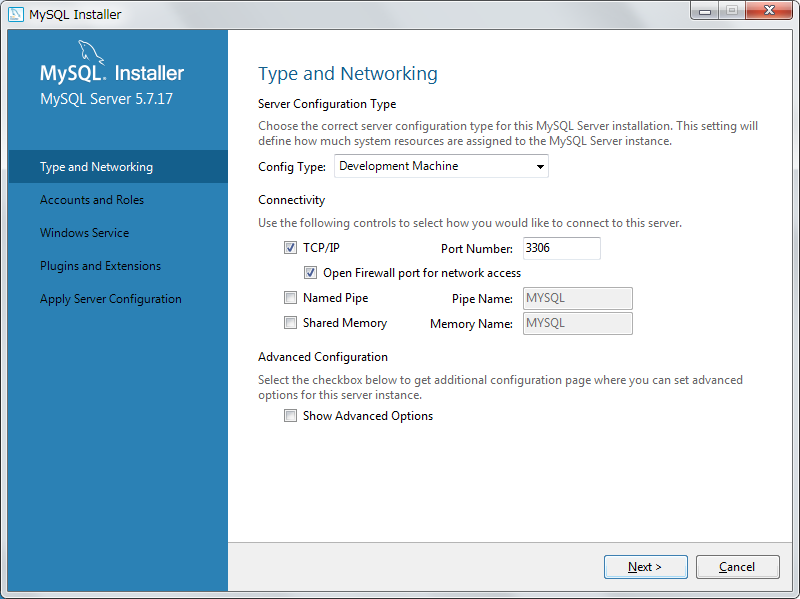This screenshot has height=599, width=800.
Task: Click the Memory Name text field
Action: 577,323
